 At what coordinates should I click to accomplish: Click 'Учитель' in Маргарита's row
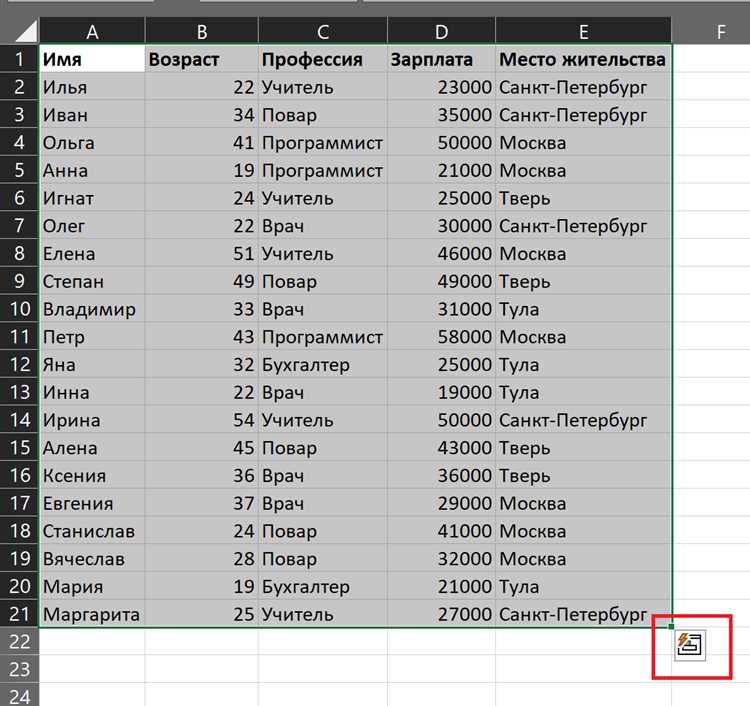[x=323, y=614]
